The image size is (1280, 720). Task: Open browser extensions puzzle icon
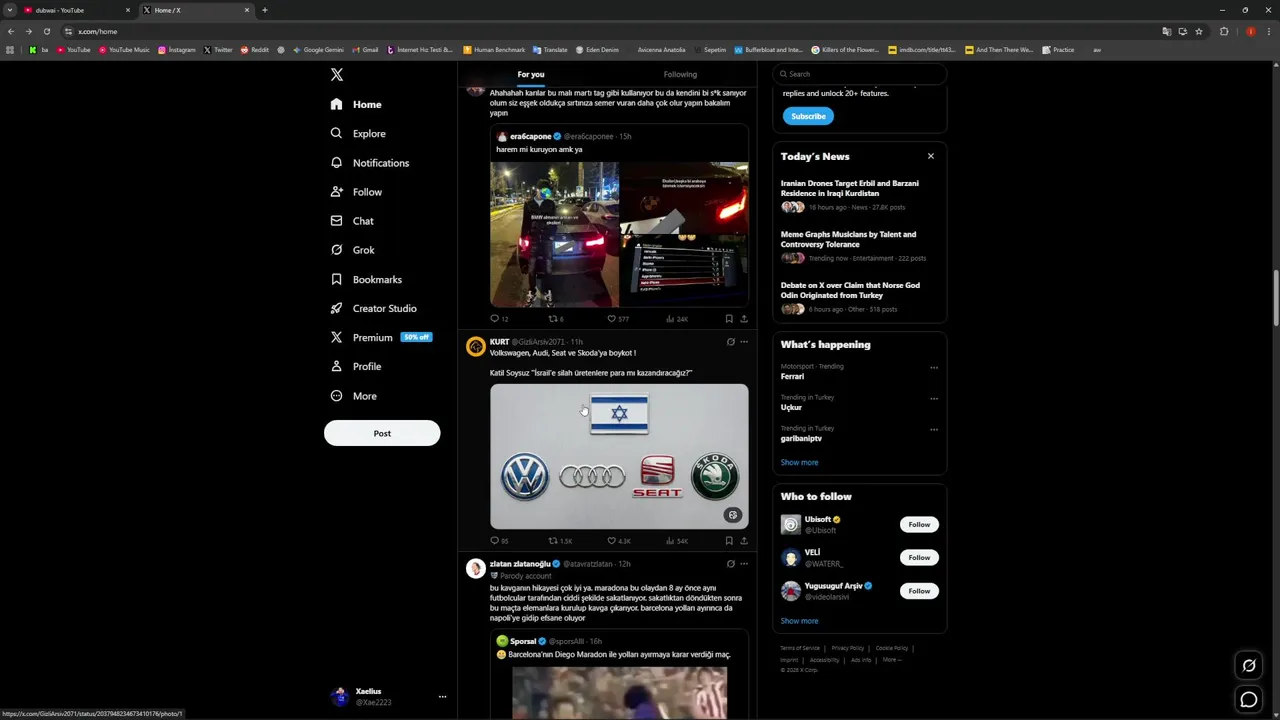coord(1224,31)
